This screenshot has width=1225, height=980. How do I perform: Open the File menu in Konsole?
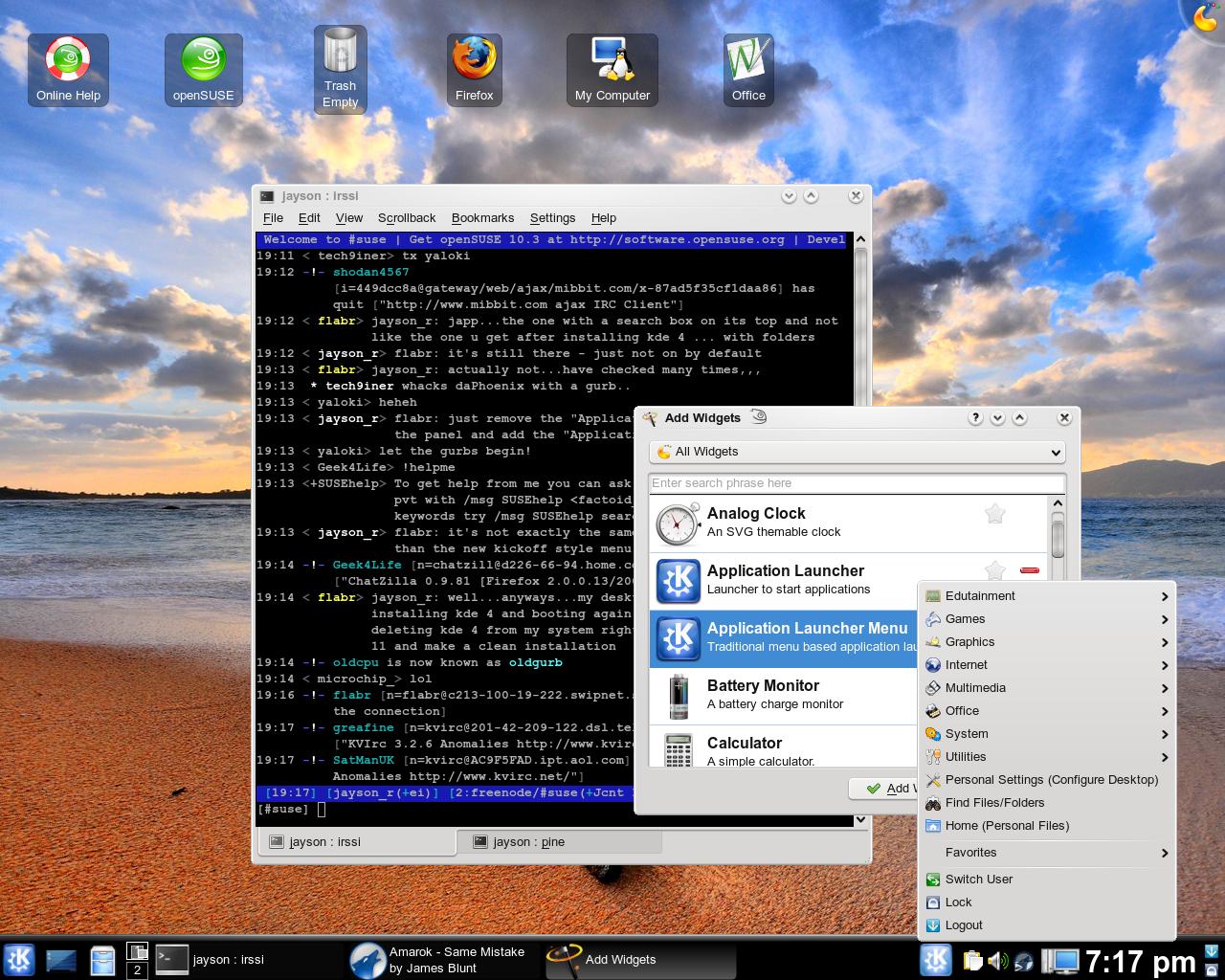[273, 218]
